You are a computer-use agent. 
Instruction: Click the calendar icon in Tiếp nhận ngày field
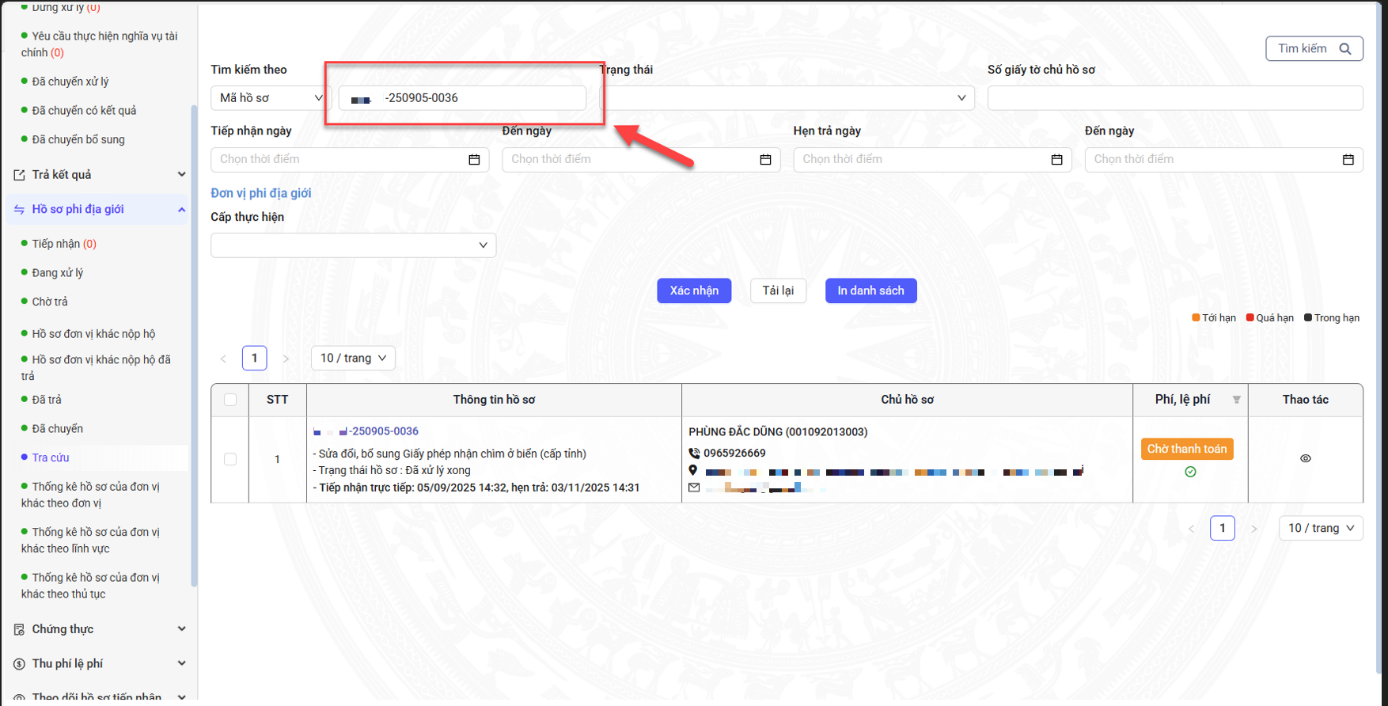[x=474, y=160]
